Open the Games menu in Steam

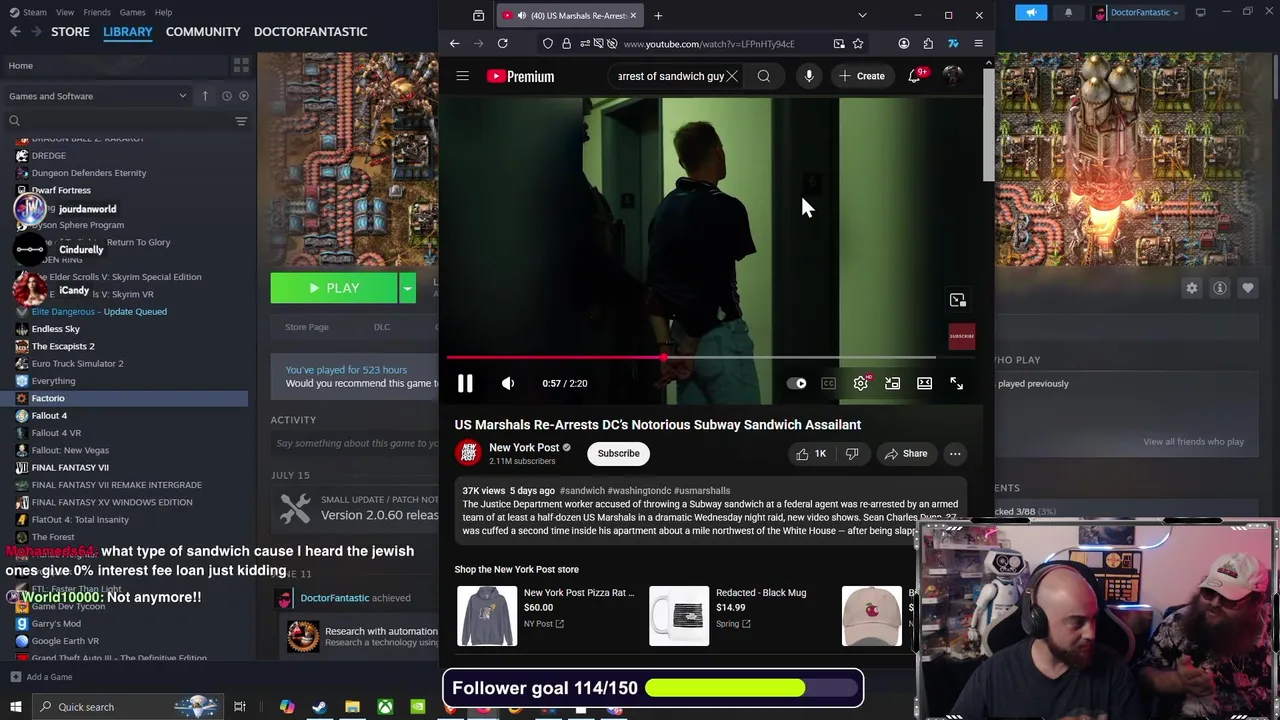pyautogui.click(x=132, y=12)
